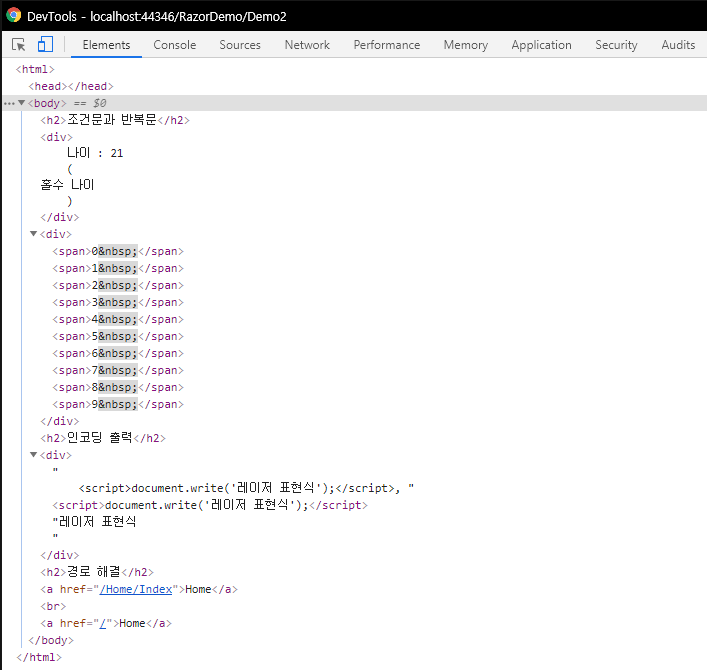
Task: Collapse the body element node
Action: pos(21,103)
